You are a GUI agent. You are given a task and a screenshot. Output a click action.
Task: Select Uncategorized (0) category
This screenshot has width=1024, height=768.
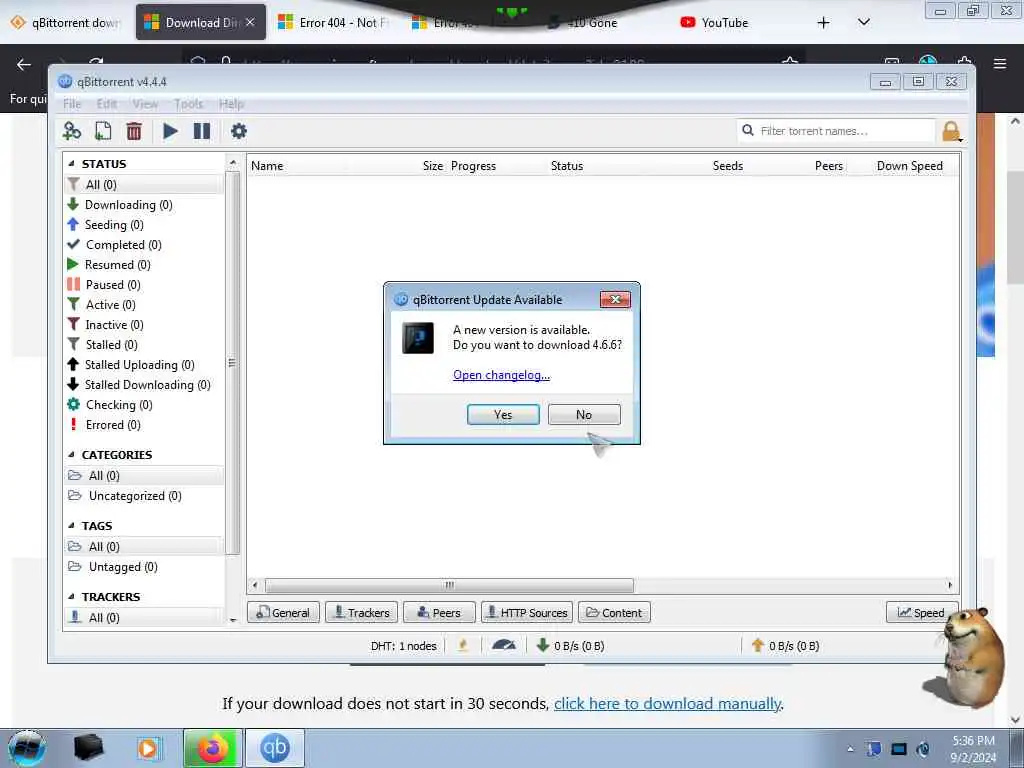pos(135,496)
